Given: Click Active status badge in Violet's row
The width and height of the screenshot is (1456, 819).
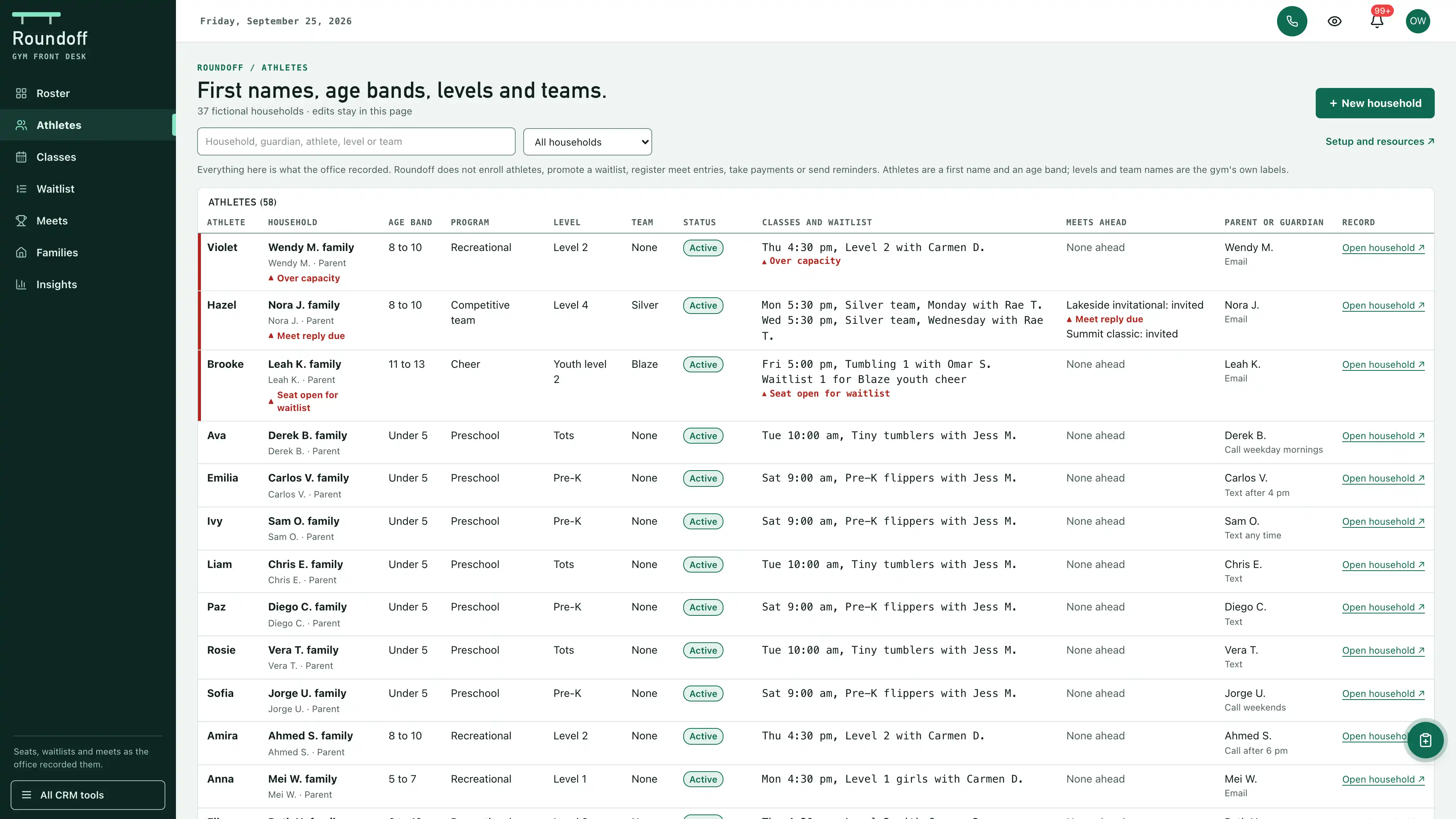Looking at the screenshot, I should click(x=703, y=248).
